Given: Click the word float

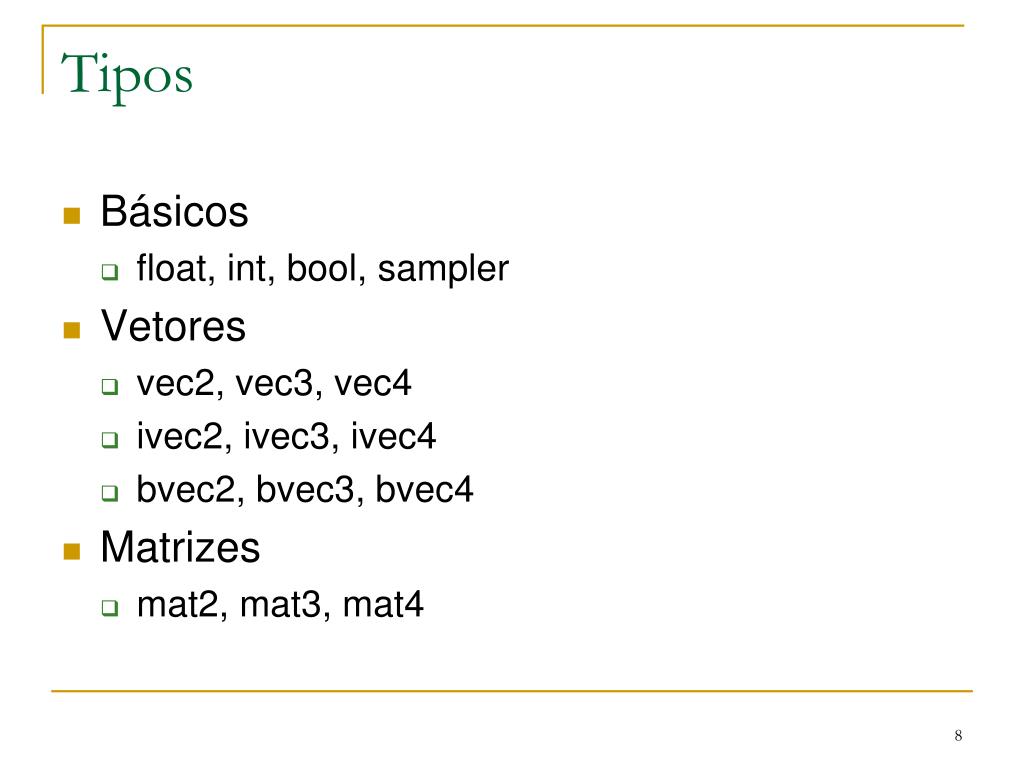Looking at the screenshot, I should [172, 268].
